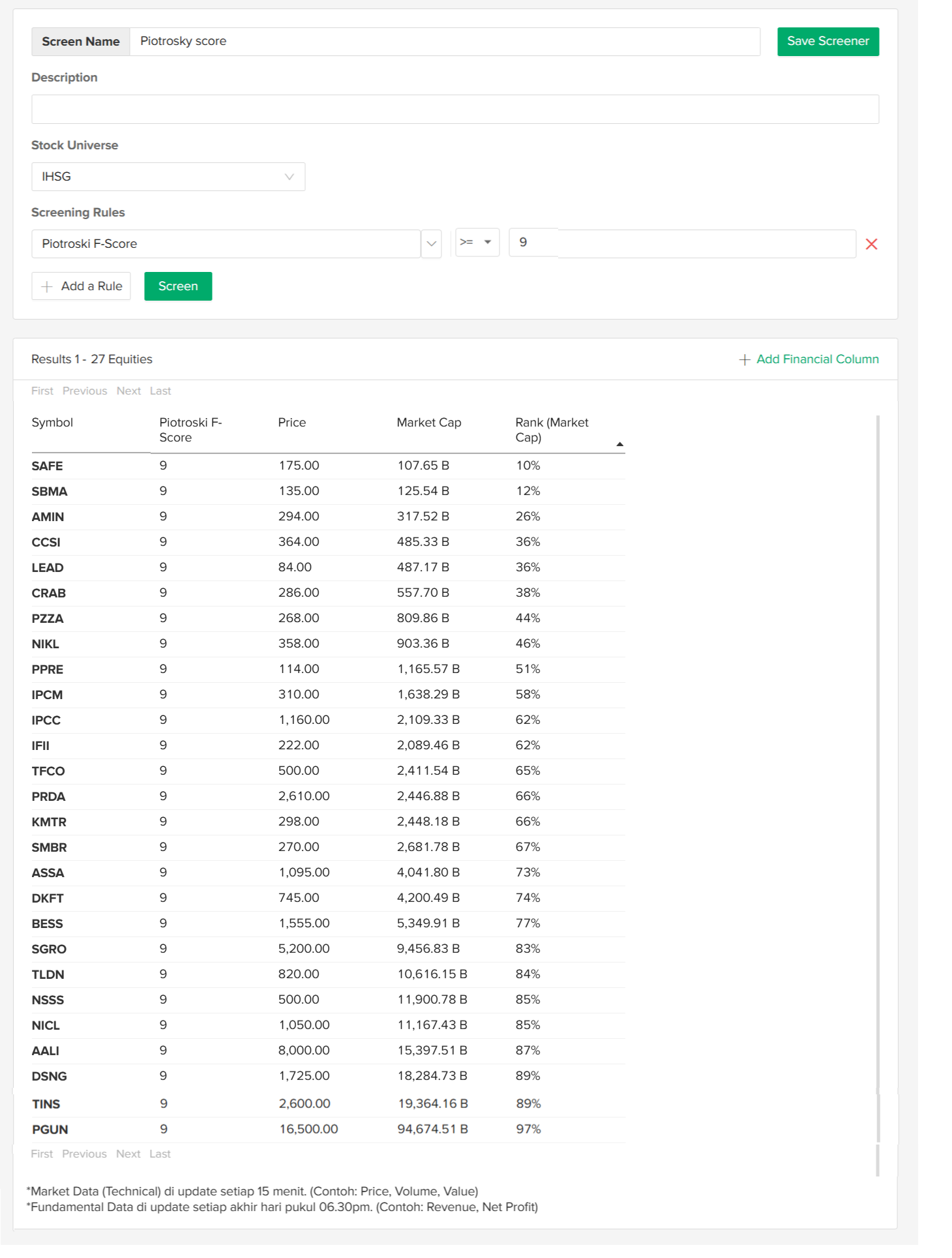
Task: Sort table by Price column header
Action: (x=291, y=423)
